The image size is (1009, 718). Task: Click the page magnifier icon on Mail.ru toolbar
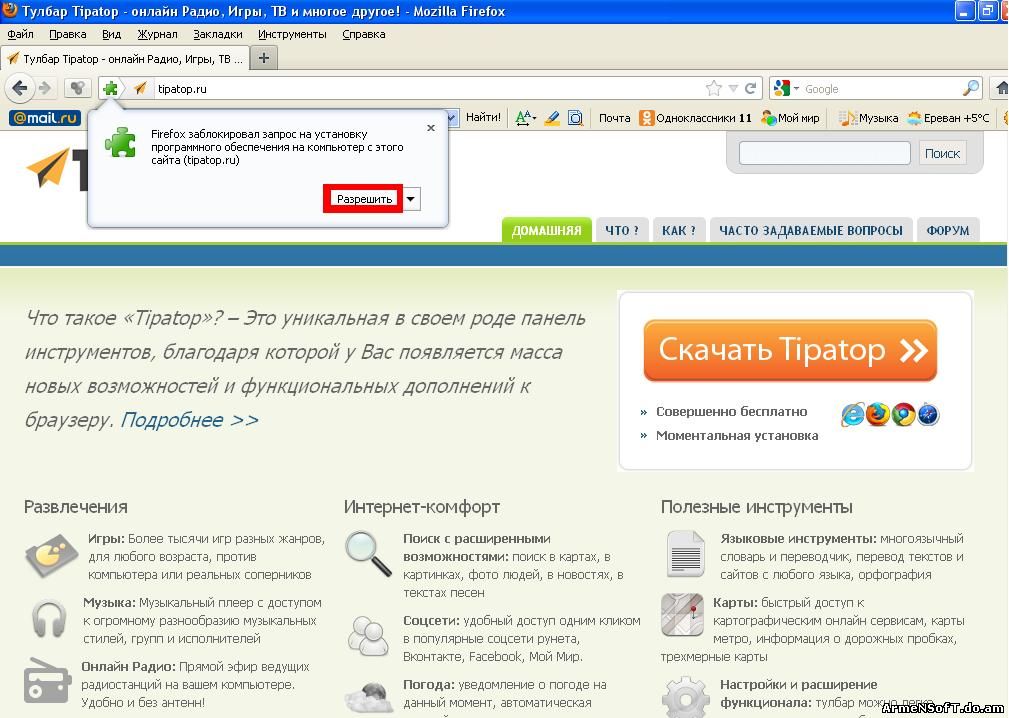575,118
